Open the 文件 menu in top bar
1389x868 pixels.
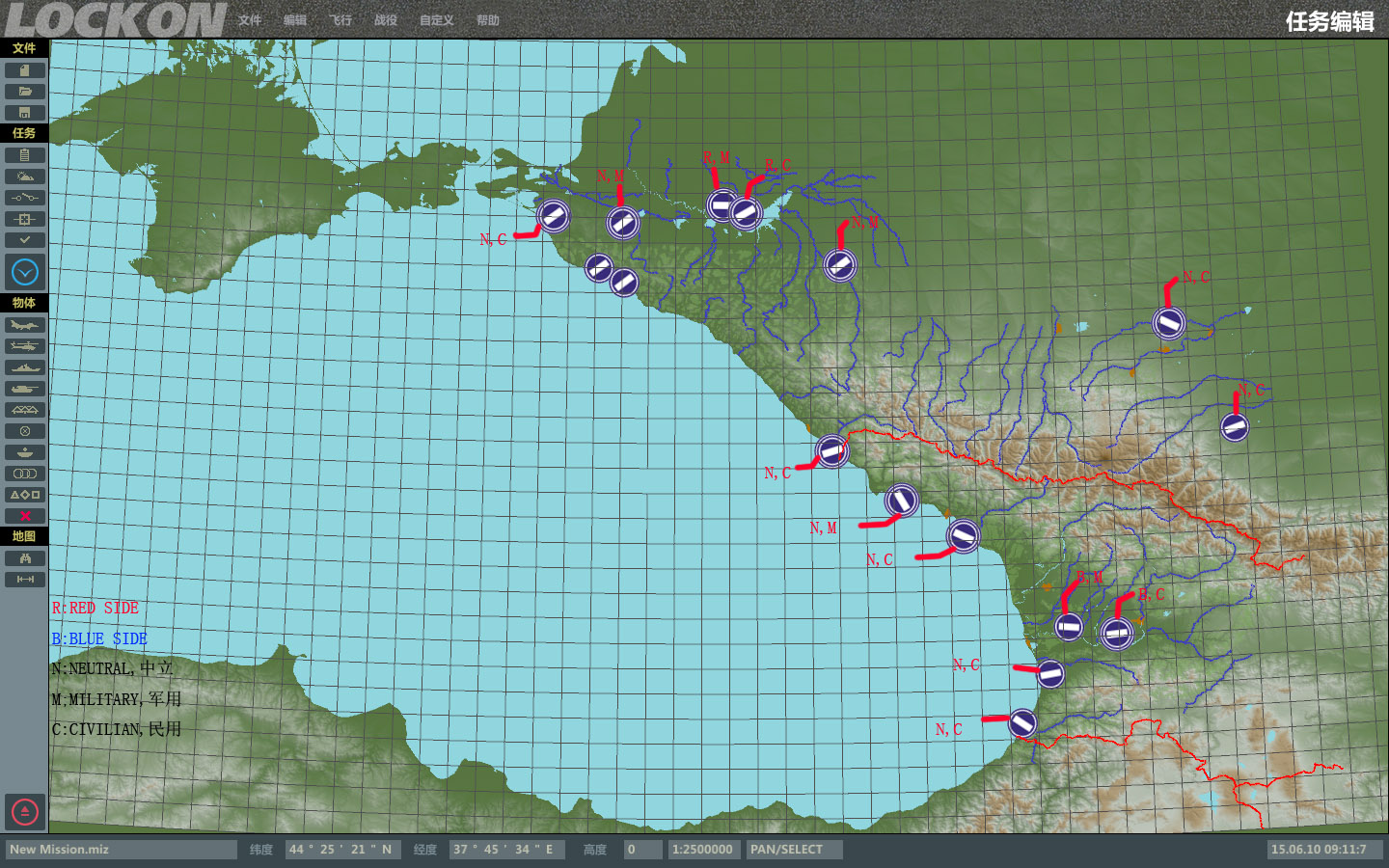(250, 20)
